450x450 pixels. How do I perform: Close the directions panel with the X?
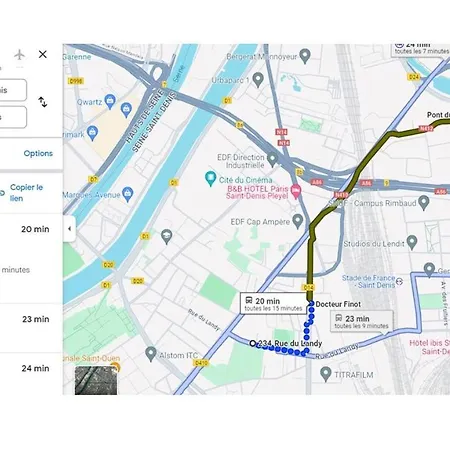click(43, 54)
